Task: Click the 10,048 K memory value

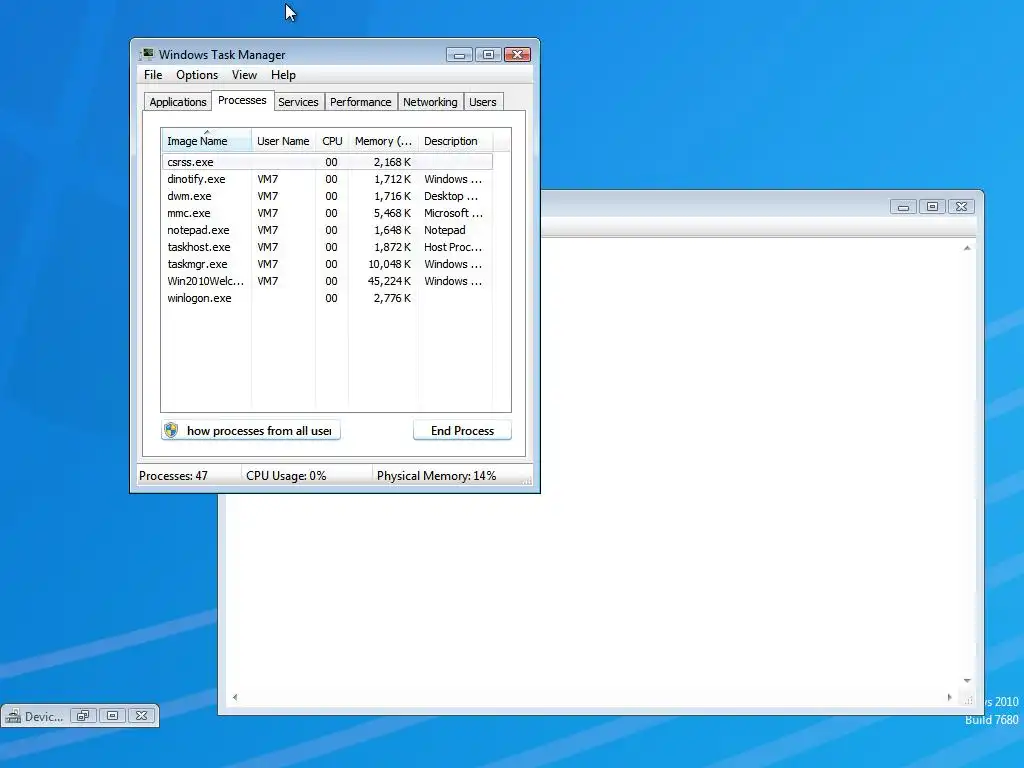Action: (389, 264)
